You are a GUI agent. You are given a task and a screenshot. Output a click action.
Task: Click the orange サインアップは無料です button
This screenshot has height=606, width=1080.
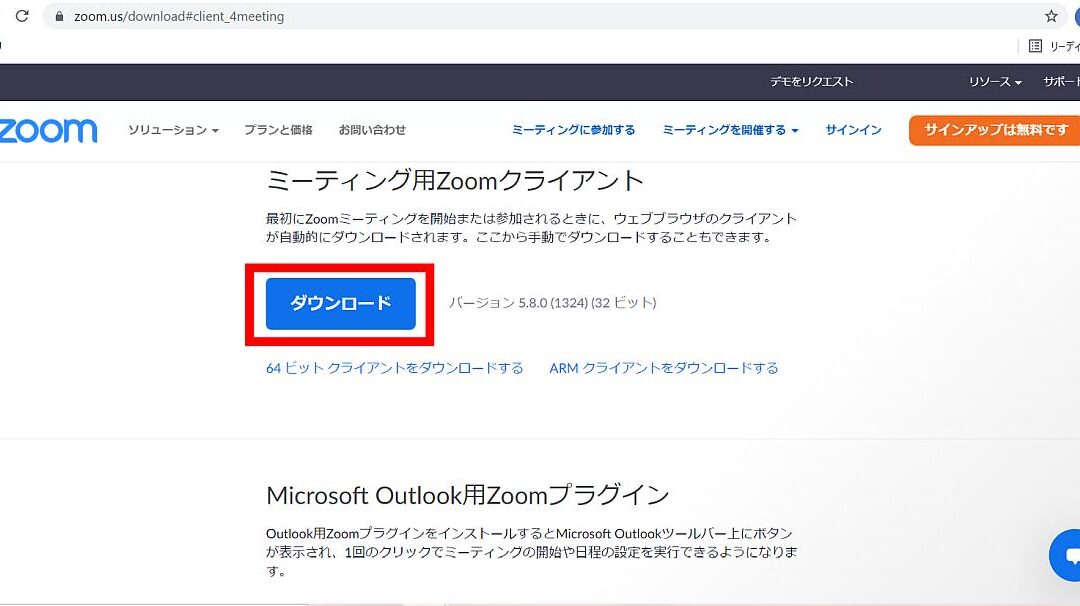point(995,130)
